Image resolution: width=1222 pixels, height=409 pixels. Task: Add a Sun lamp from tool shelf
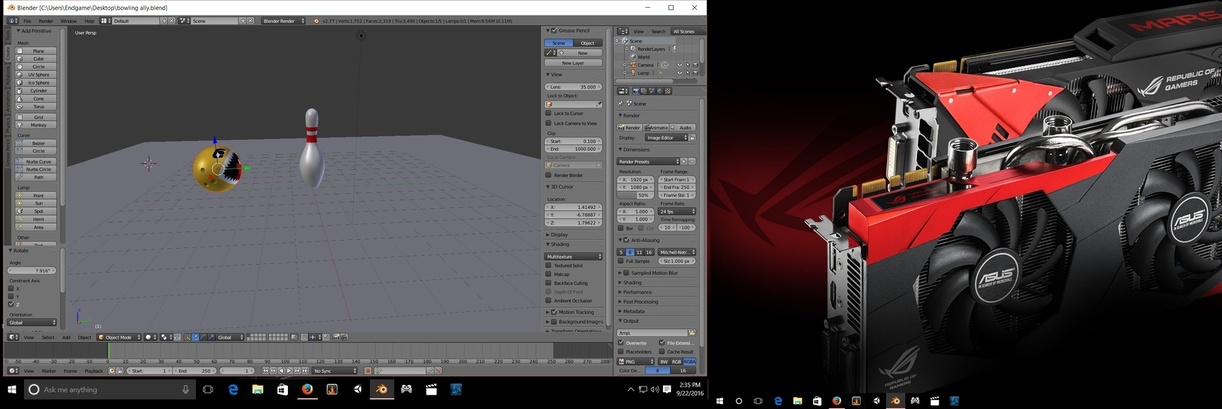click(38, 203)
